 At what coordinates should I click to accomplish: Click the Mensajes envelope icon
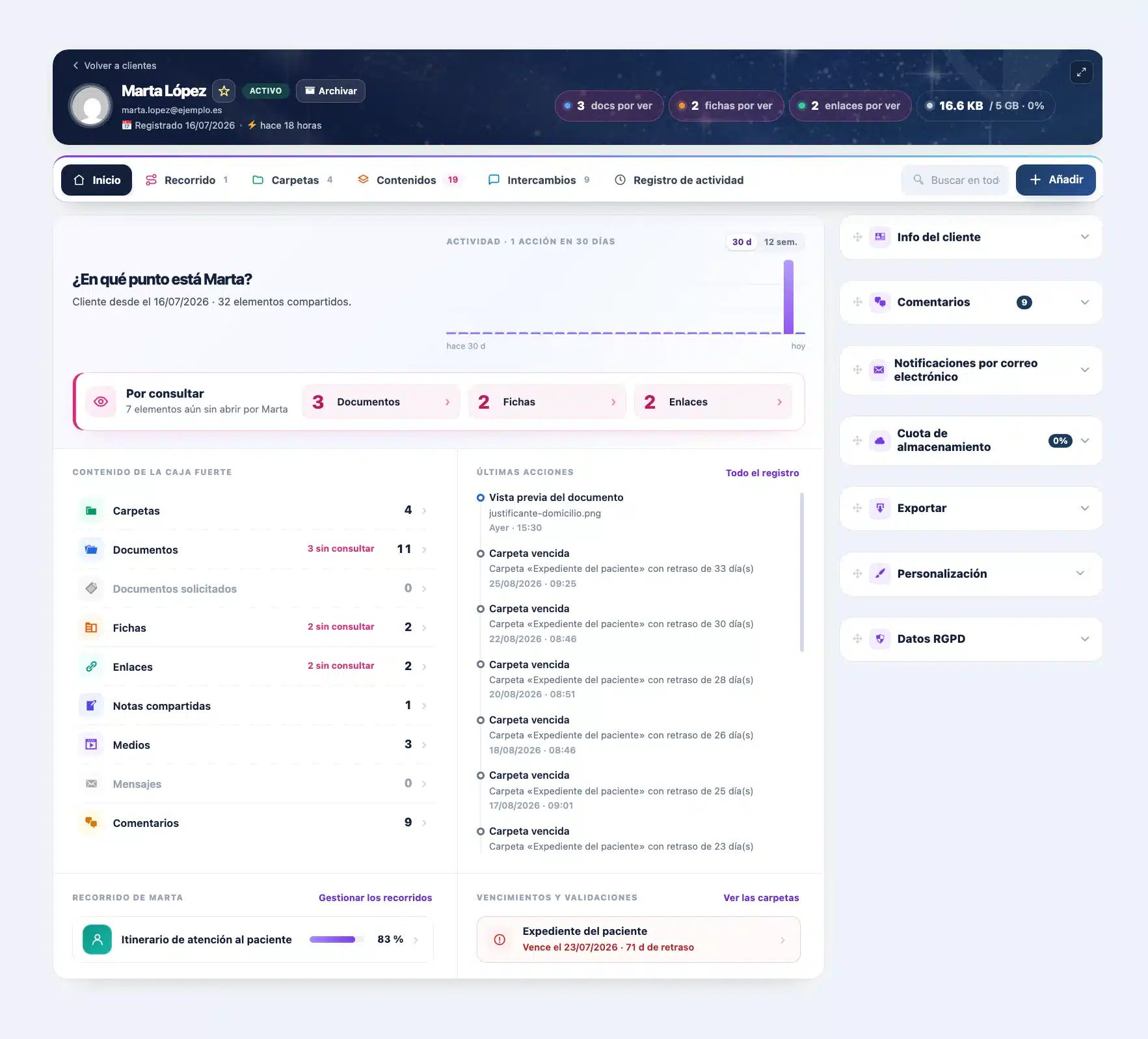pos(91,784)
